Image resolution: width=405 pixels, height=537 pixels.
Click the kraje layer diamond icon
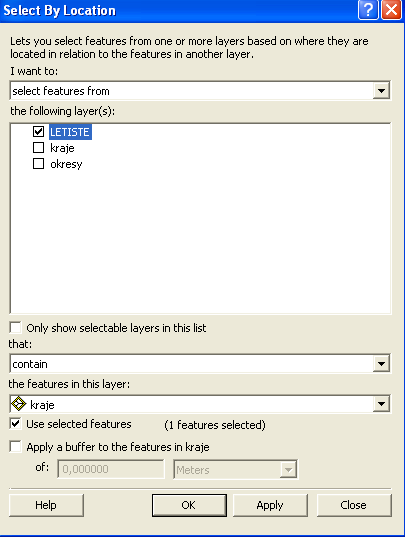tap(18, 404)
